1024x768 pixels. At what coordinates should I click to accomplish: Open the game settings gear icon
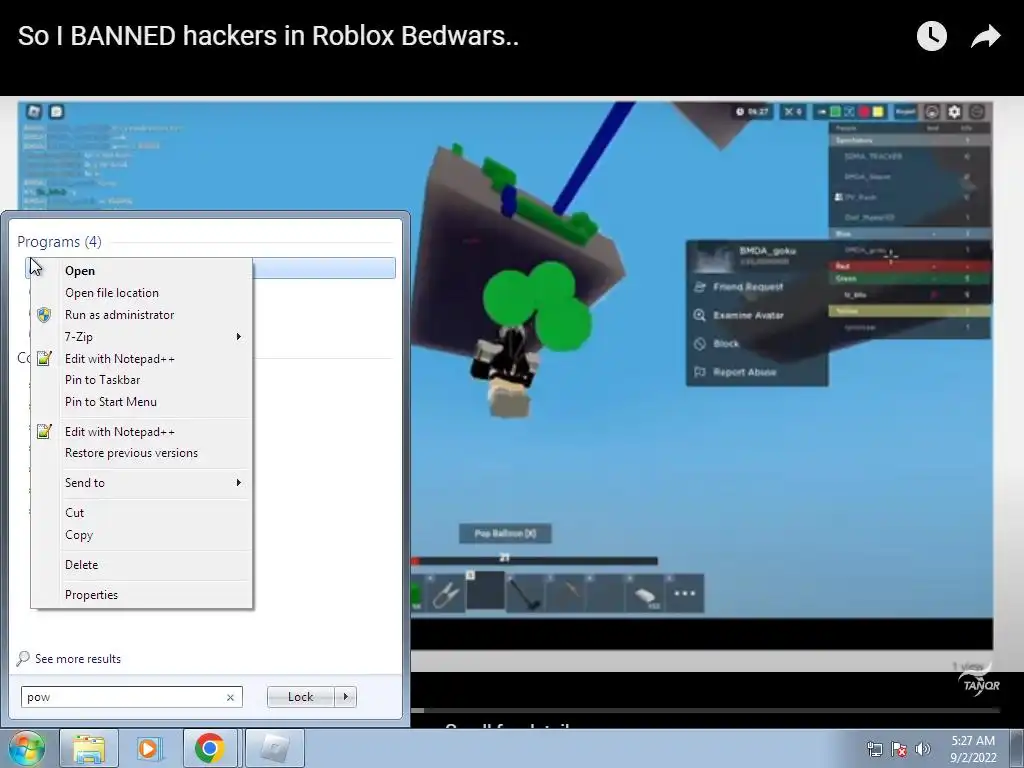pos(954,112)
